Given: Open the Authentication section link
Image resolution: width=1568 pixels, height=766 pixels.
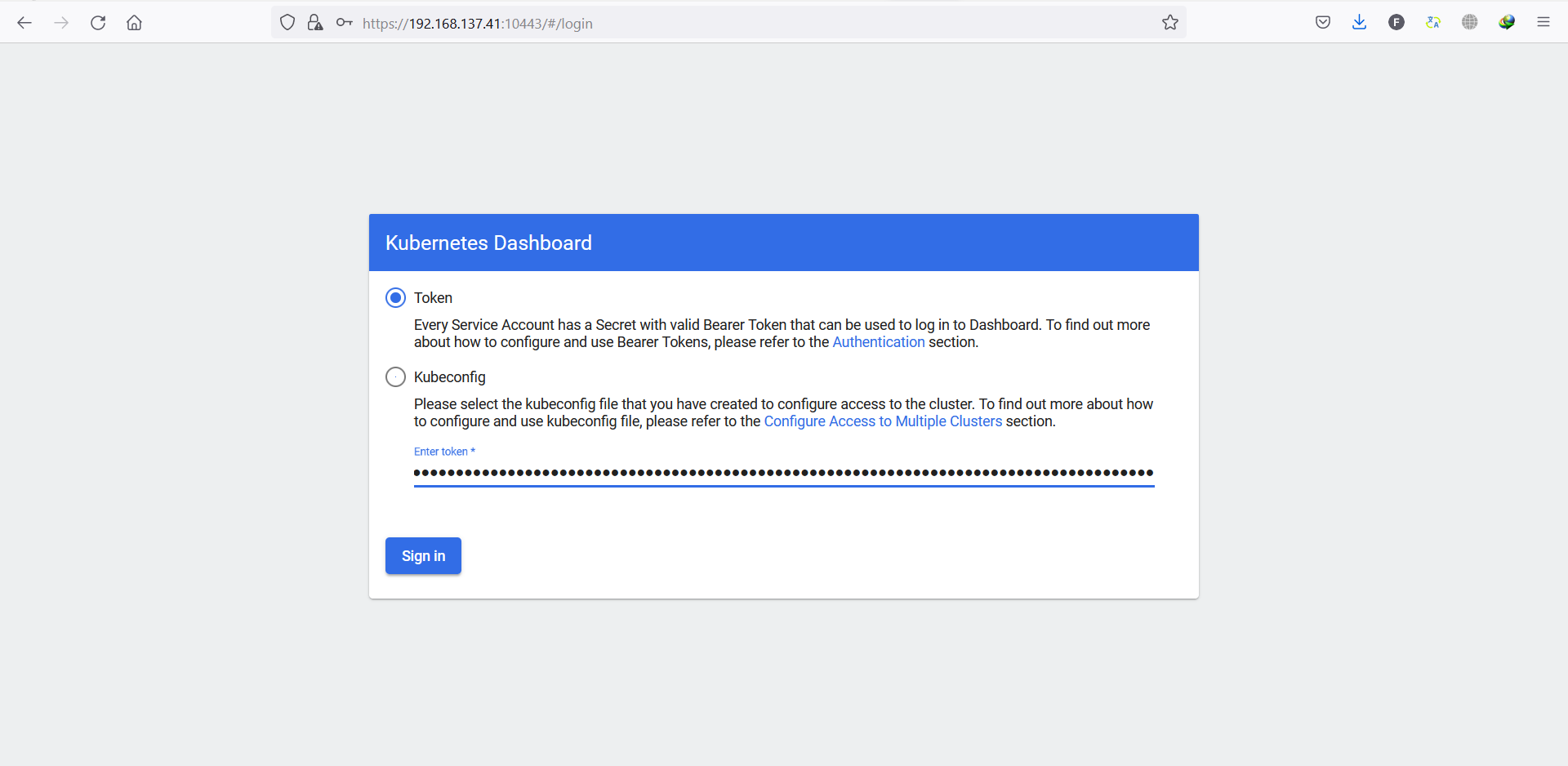Looking at the screenshot, I should (x=879, y=342).
